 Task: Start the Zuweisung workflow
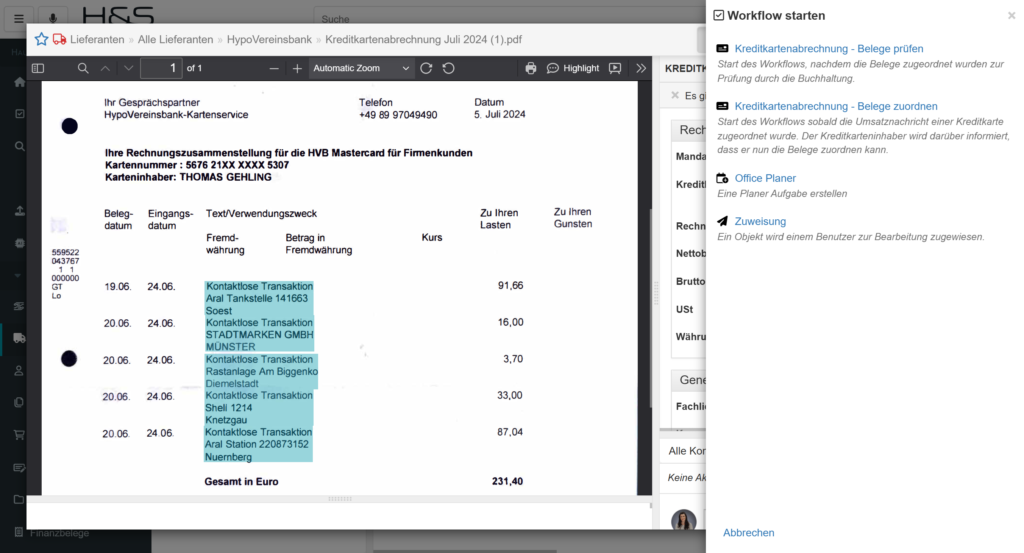tap(760, 221)
